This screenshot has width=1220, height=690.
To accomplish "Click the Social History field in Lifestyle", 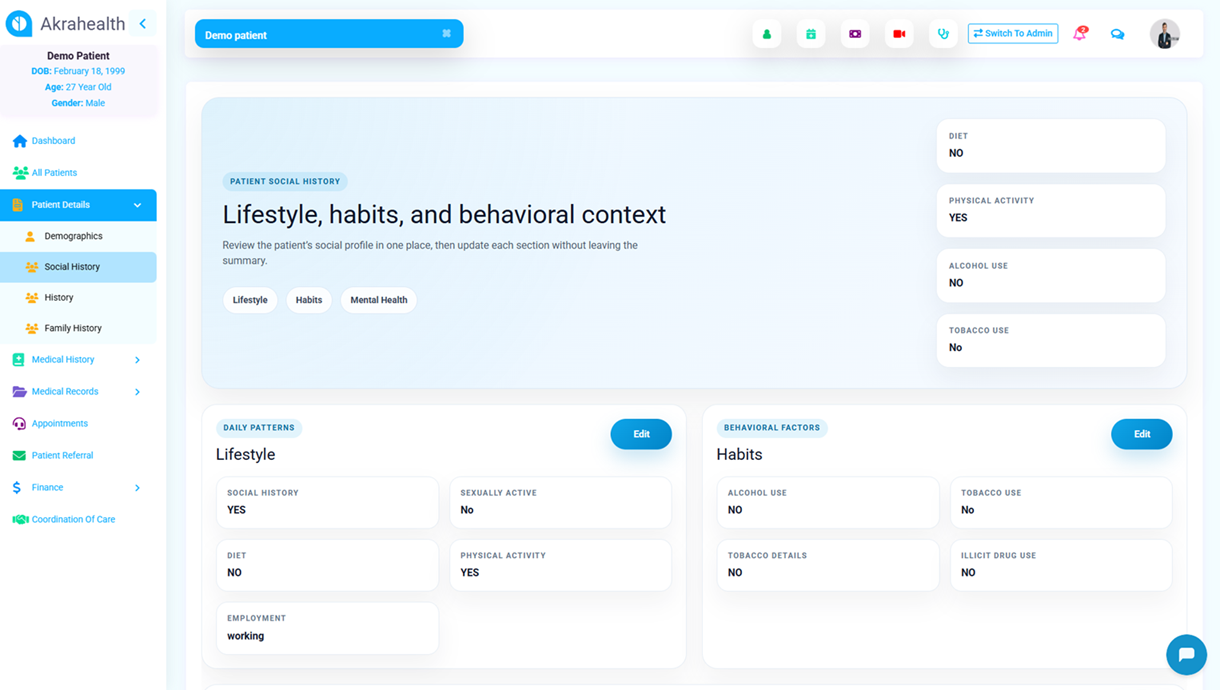I will [x=327, y=502].
